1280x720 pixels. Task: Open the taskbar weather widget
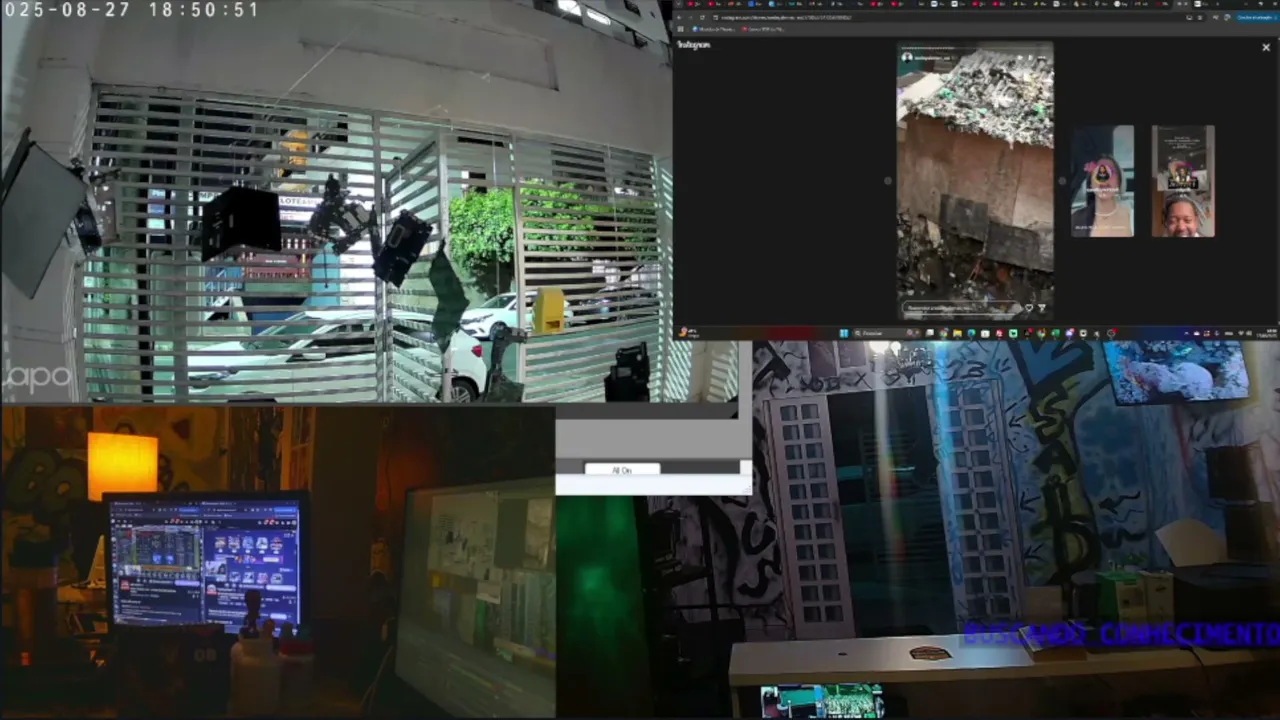coord(688,333)
